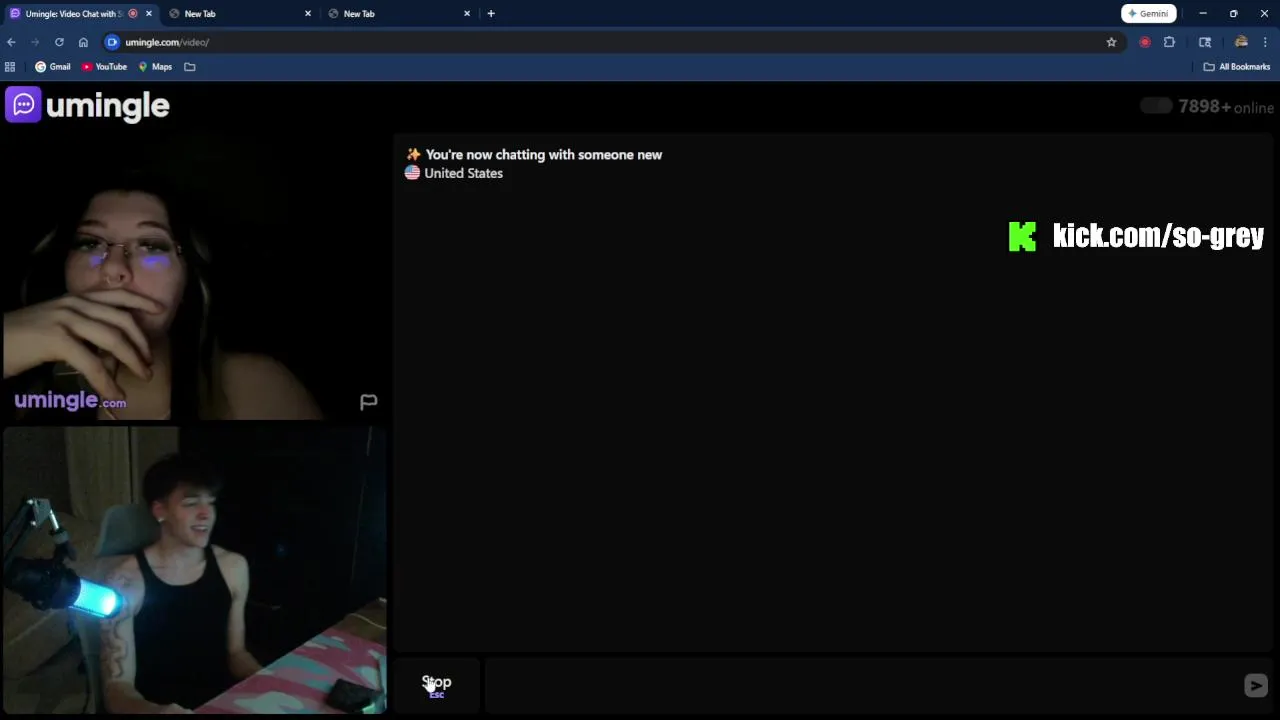Click the "7898+ online" counter
1280x720 pixels.
1226,107
